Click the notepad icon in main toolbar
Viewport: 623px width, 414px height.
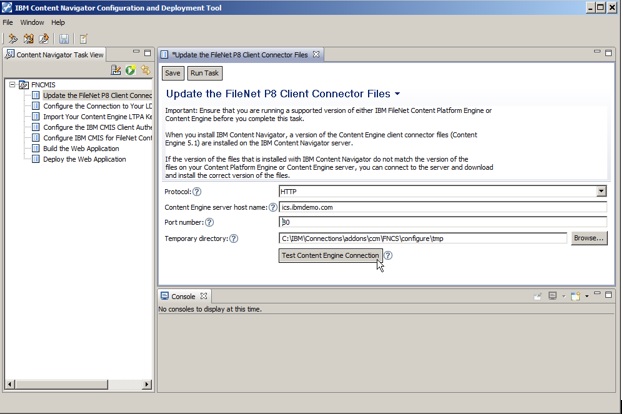83,39
